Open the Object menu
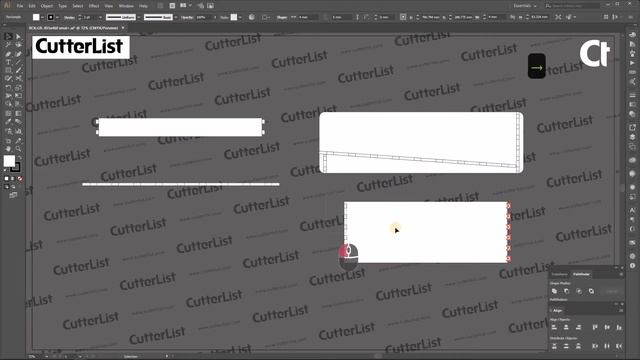Image resolution: width=640 pixels, height=360 pixels. tap(47, 6)
